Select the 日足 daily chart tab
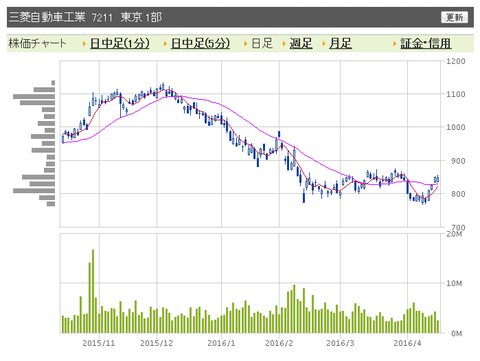This screenshot has width=480, height=361. click(x=262, y=43)
